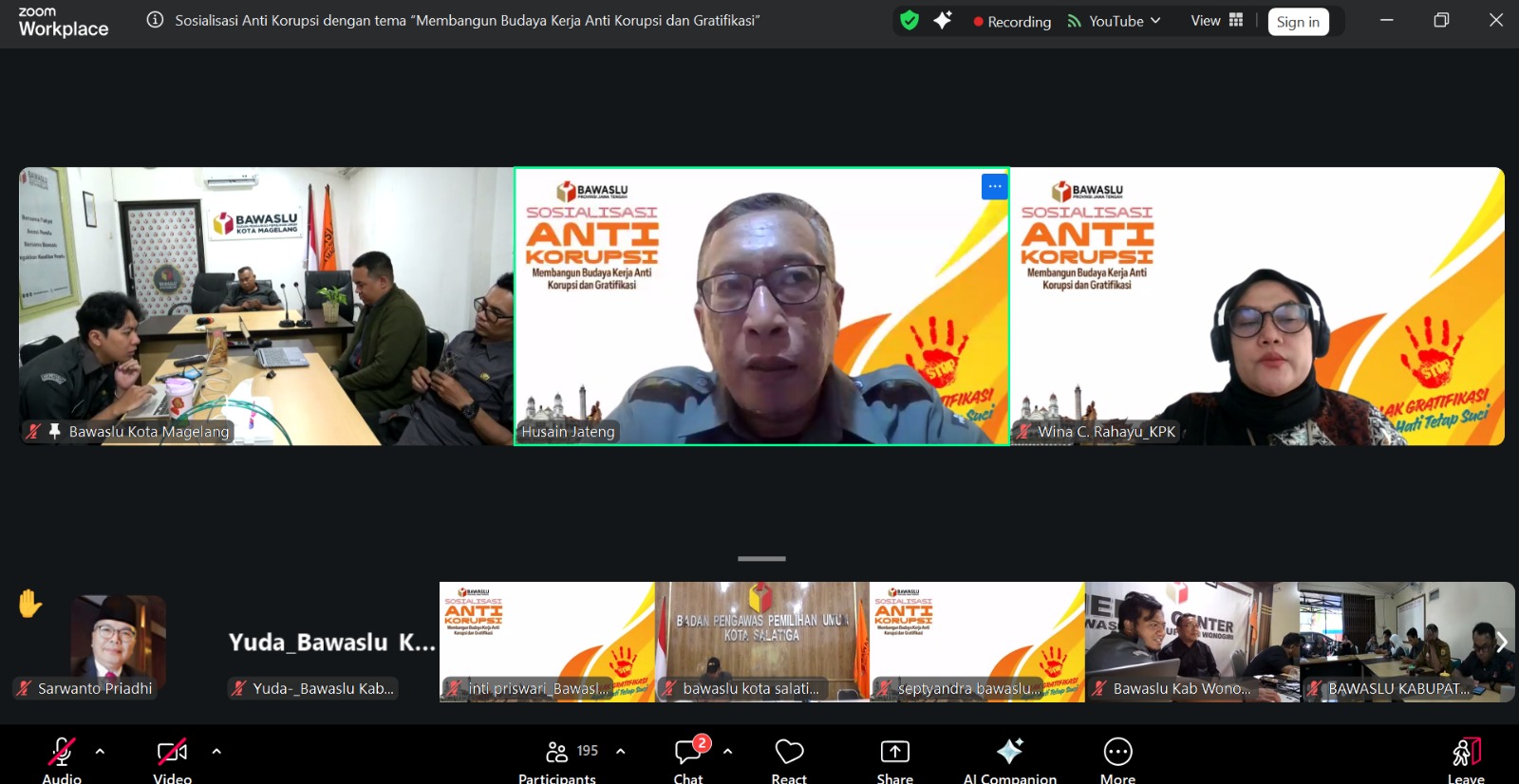
Task: Click the gallery divider handle bar
Action: click(x=761, y=559)
